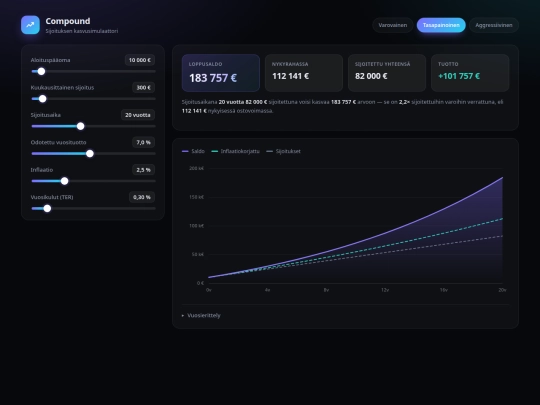Click the Vuosikulut (TER) slider handle
540x405 pixels.
(x=47, y=208)
